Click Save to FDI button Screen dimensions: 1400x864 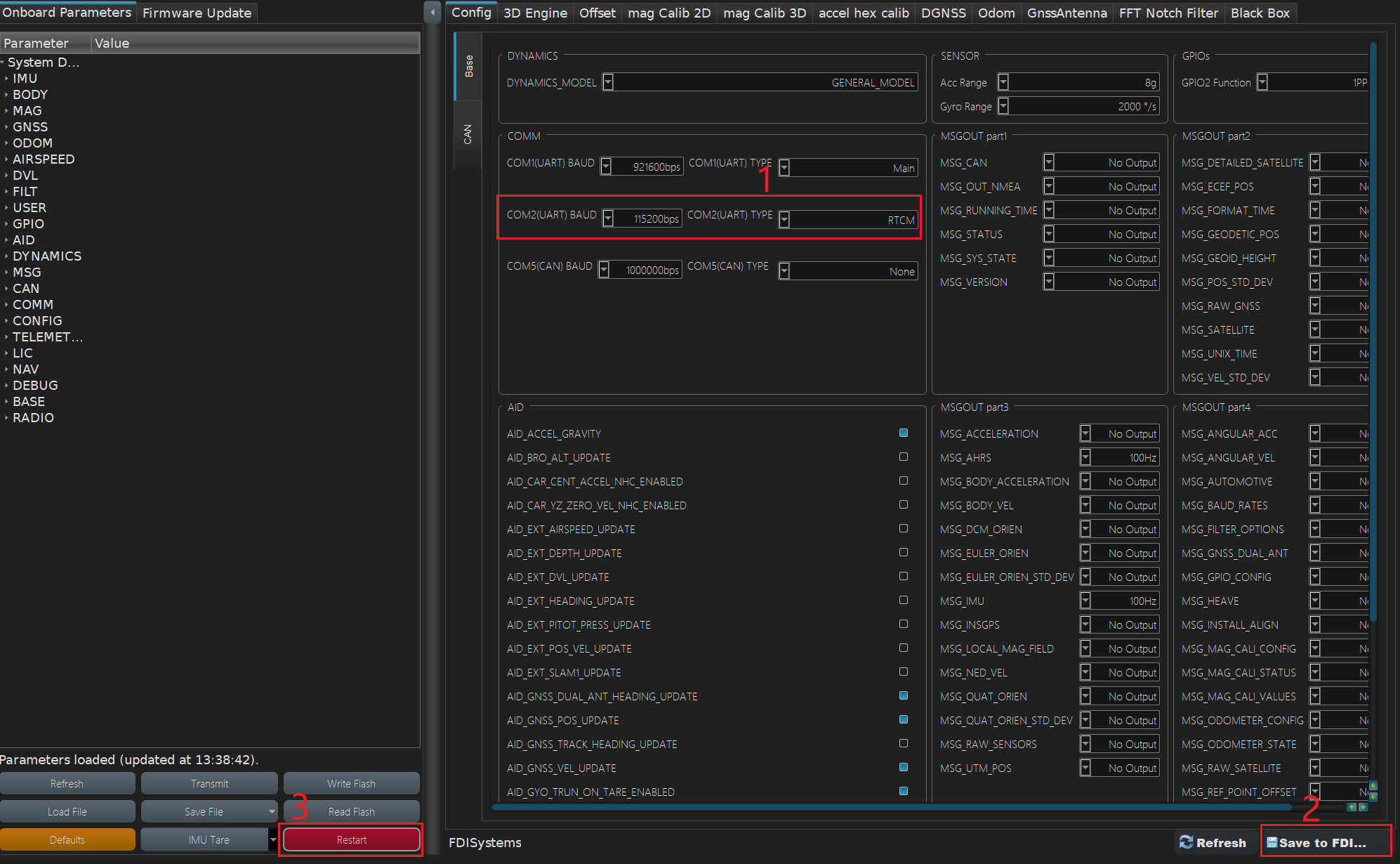coord(1325,842)
